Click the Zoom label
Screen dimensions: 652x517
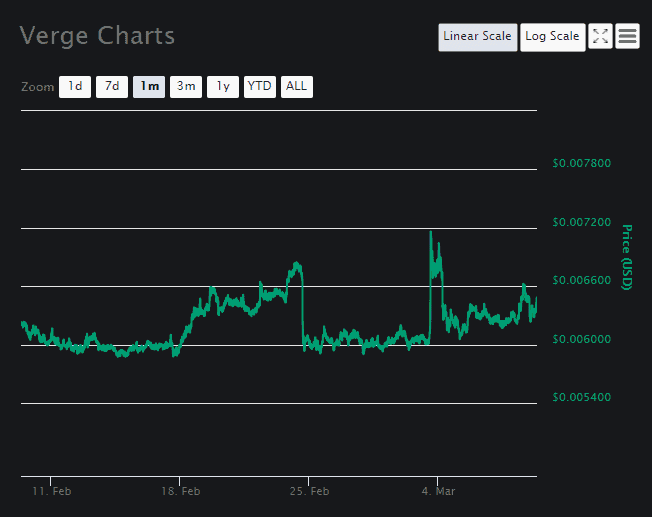click(x=38, y=87)
